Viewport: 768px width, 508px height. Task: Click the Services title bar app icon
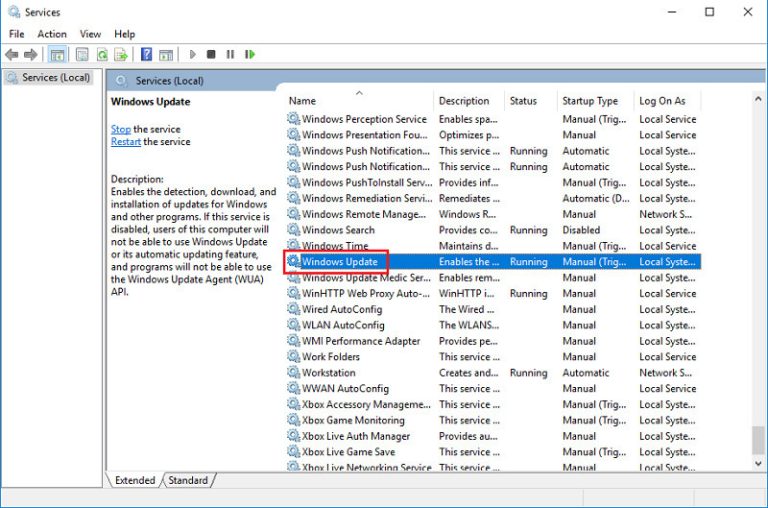point(15,12)
